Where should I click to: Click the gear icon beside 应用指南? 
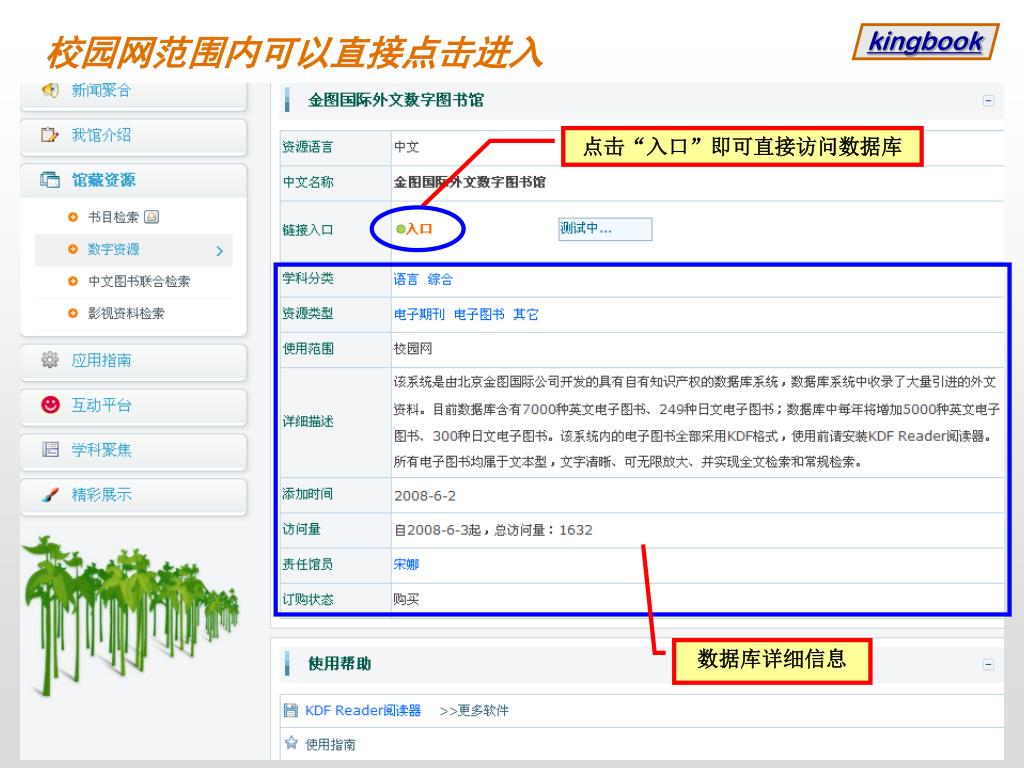tap(50, 360)
